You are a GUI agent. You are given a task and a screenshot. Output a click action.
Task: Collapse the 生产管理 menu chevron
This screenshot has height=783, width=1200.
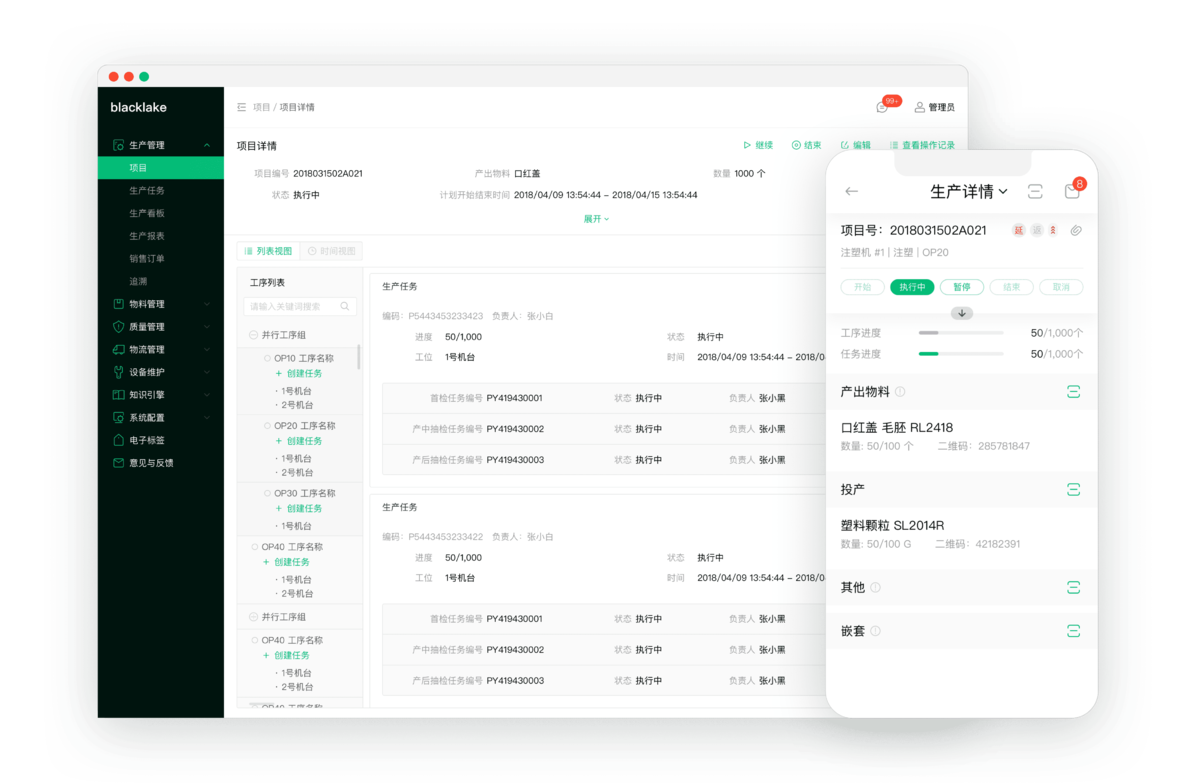click(207, 145)
